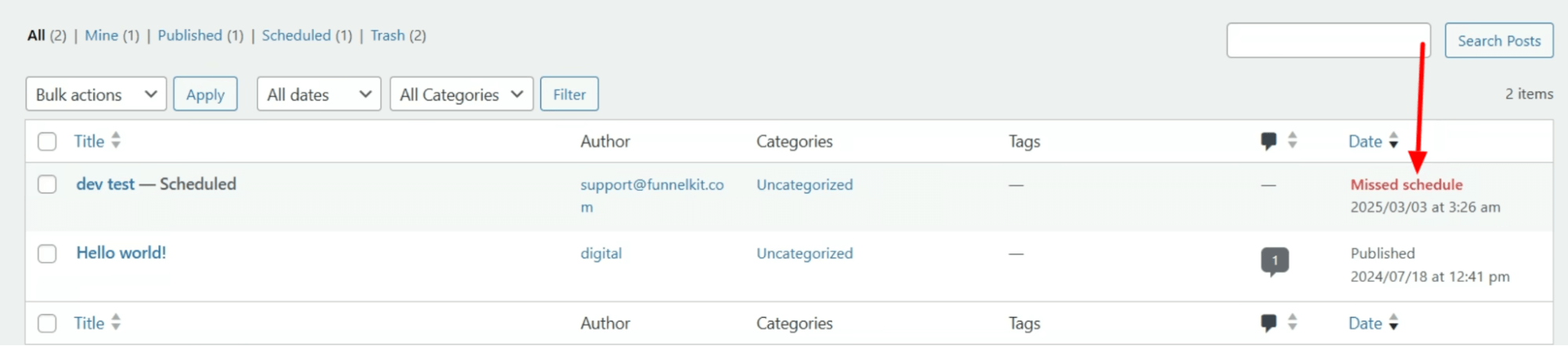Click the sort arrows beside the header Title
1568x346 pixels.
pos(116,140)
